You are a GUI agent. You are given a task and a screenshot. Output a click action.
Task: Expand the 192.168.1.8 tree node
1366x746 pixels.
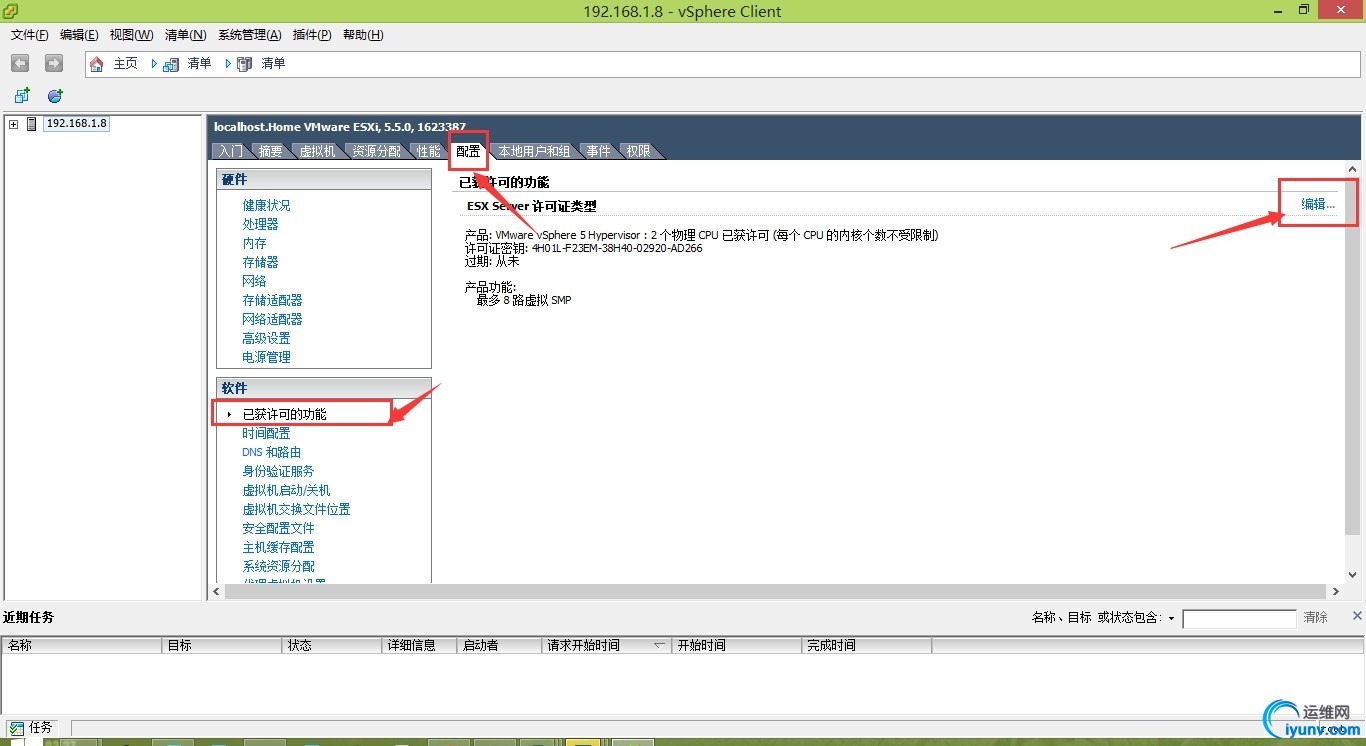[x=13, y=124]
